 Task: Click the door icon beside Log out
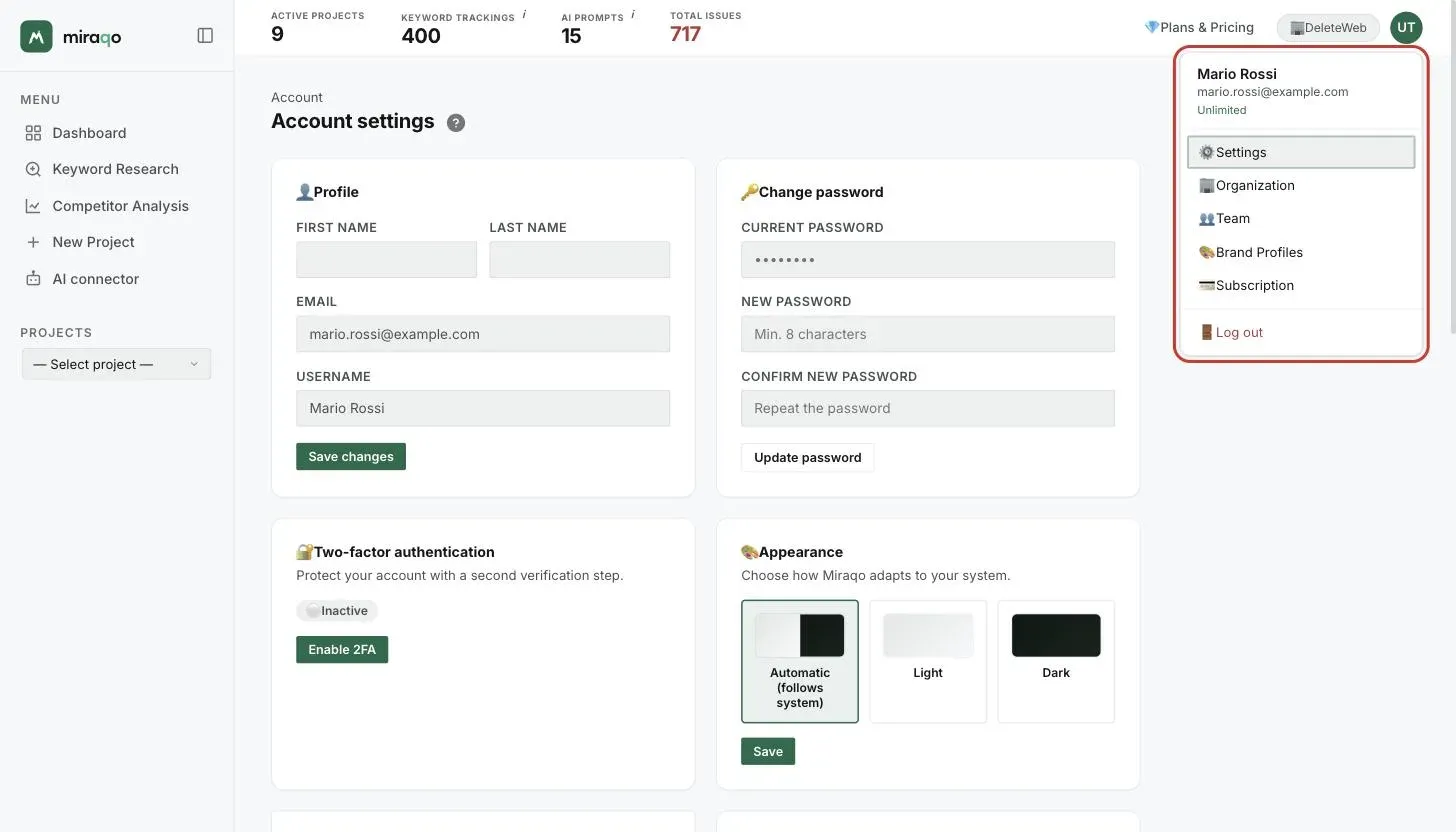click(x=1207, y=332)
